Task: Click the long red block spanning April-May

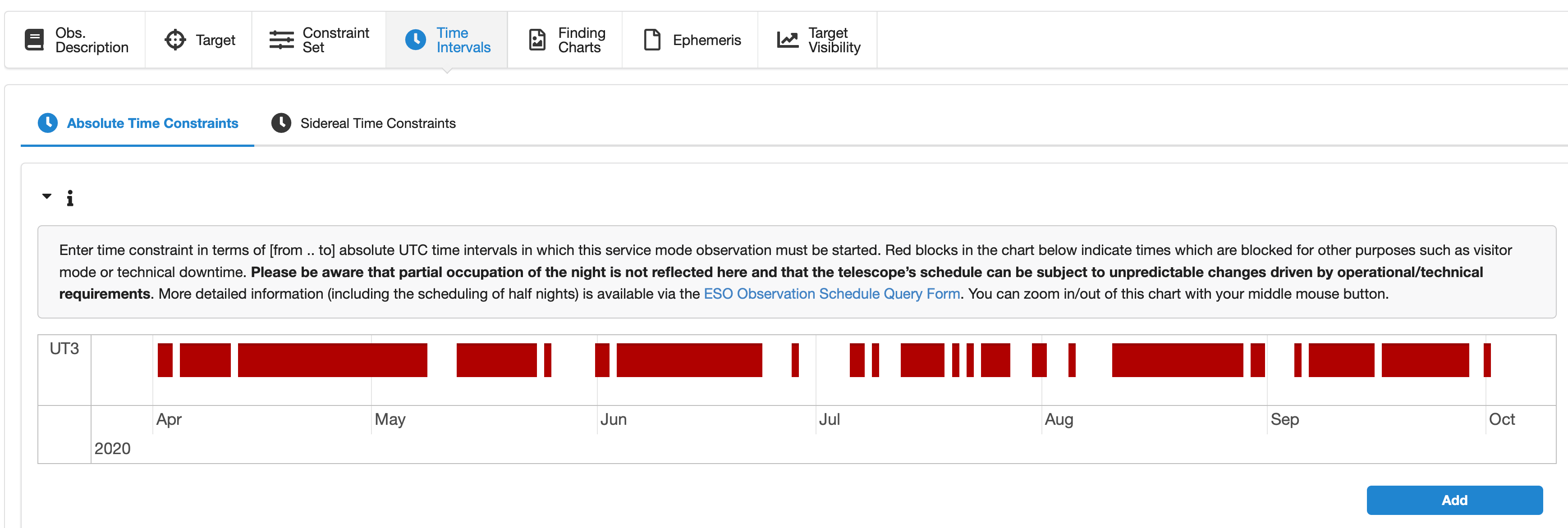Action: pyautogui.click(x=332, y=360)
